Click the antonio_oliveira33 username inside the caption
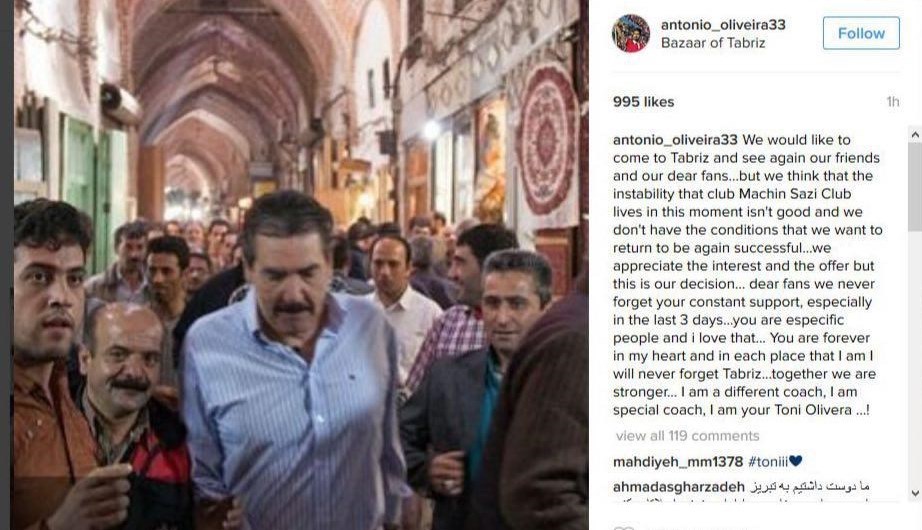This screenshot has width=922, height=530. [674, 140]
